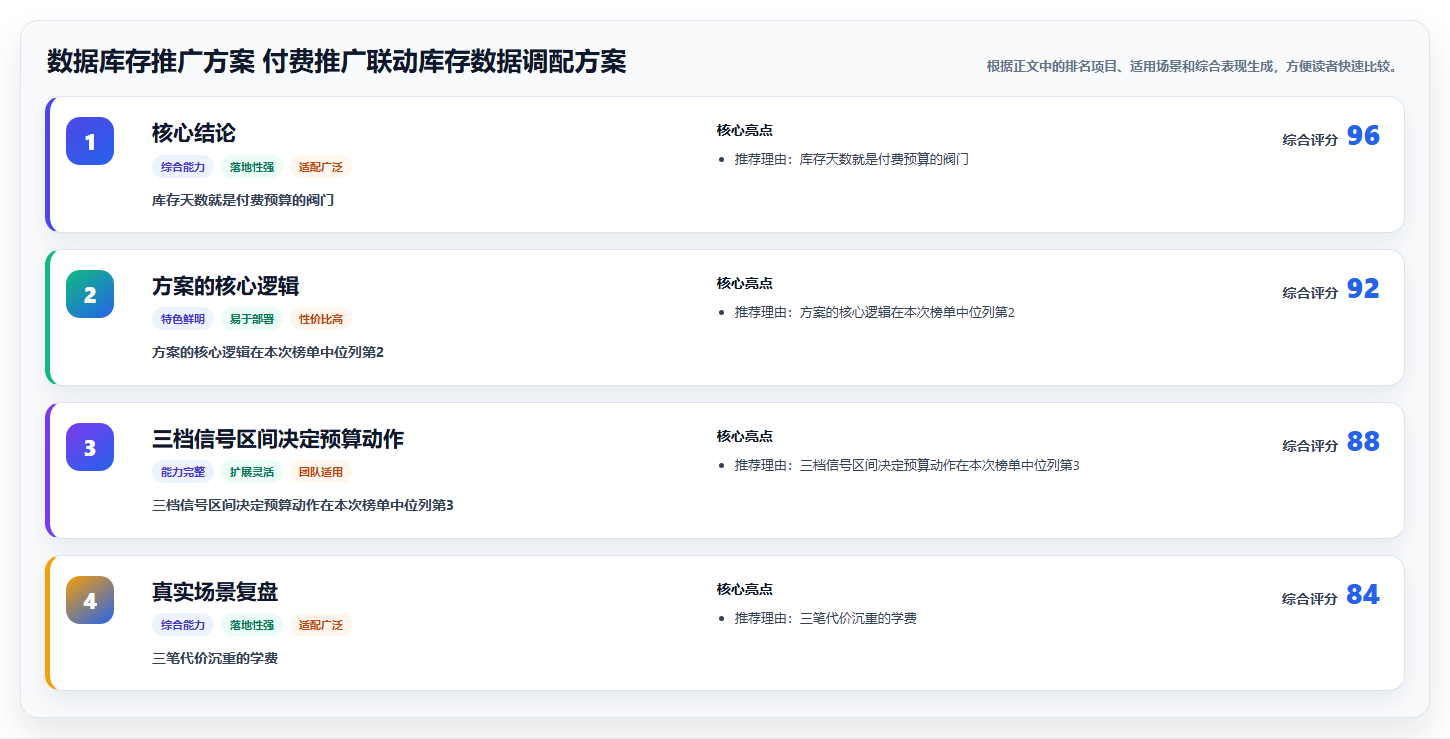Click the score value 88
The height and width of the screenshot is (739, 1450).
1363,442
